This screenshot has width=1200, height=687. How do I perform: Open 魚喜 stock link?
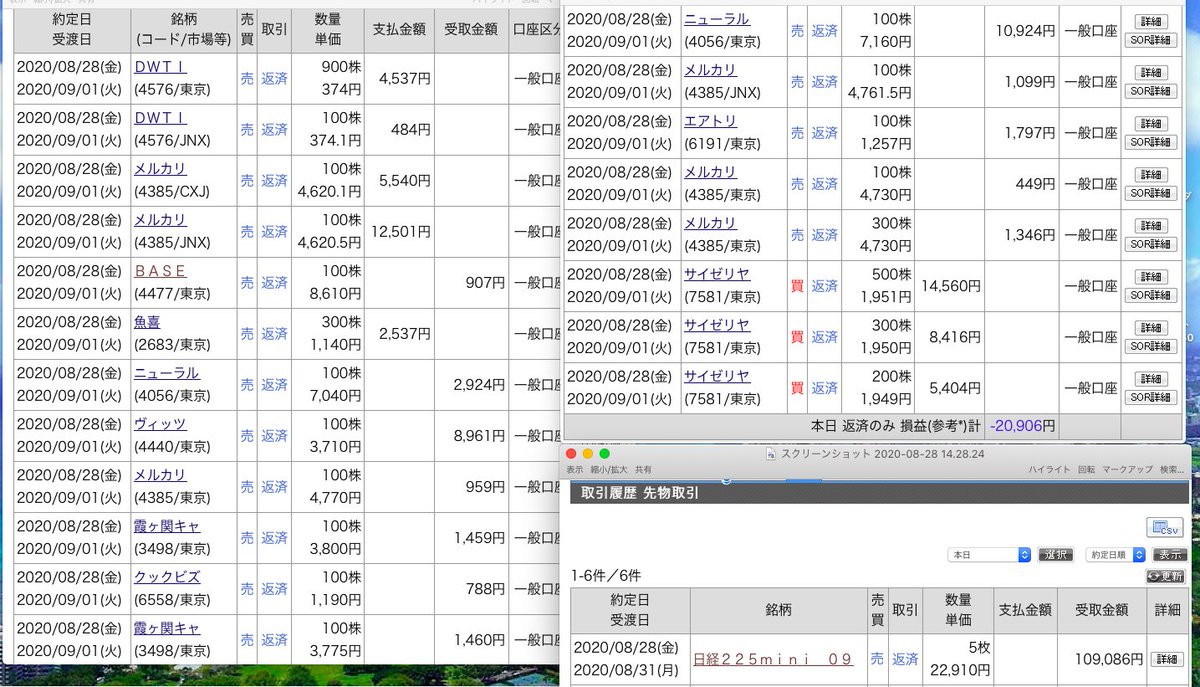[x=148, y=321]
